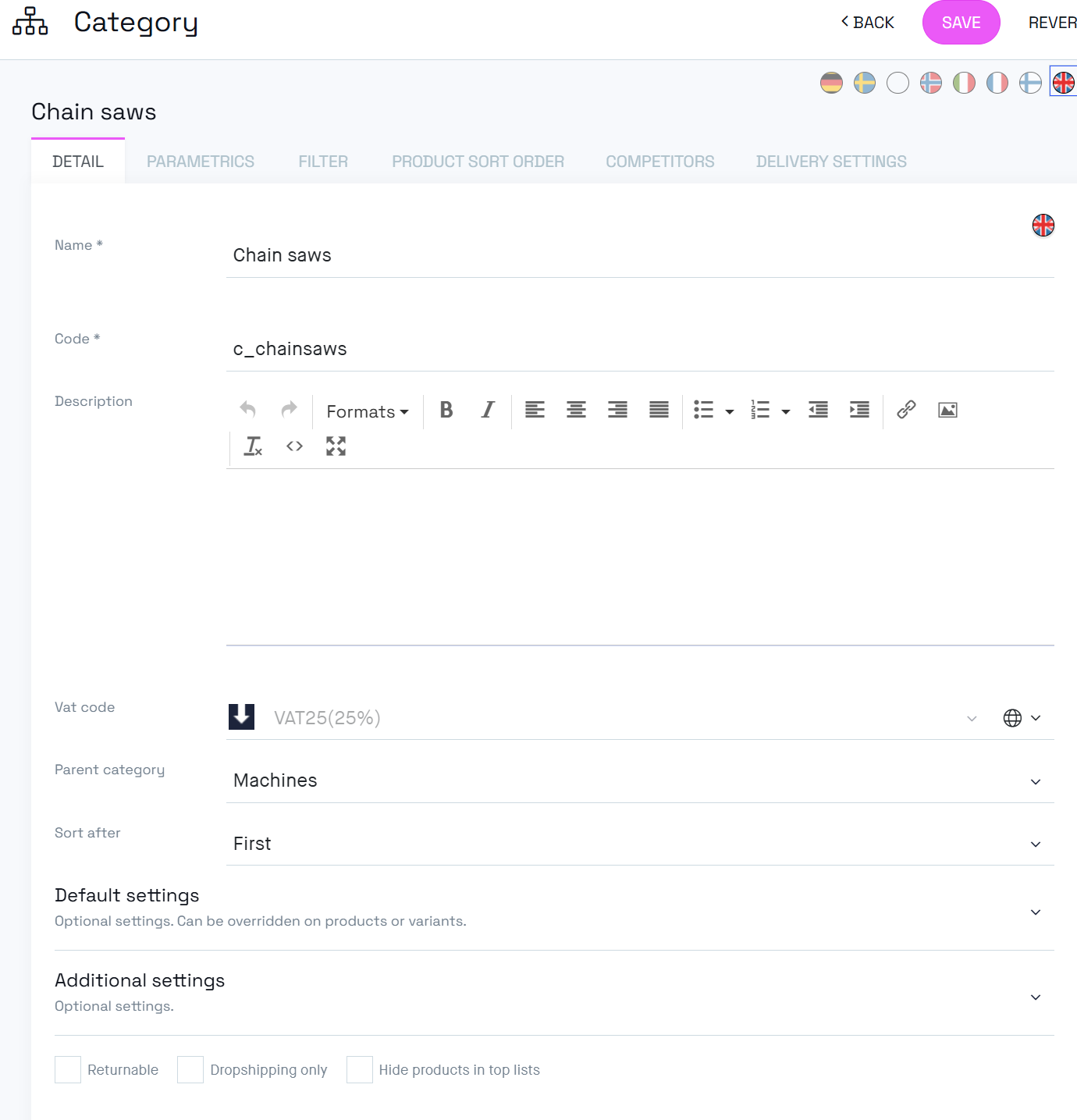Switch to the FILTER tab
This screenshot has height=1120, width=1077.
pyautogui.click(x=323, y=162)
